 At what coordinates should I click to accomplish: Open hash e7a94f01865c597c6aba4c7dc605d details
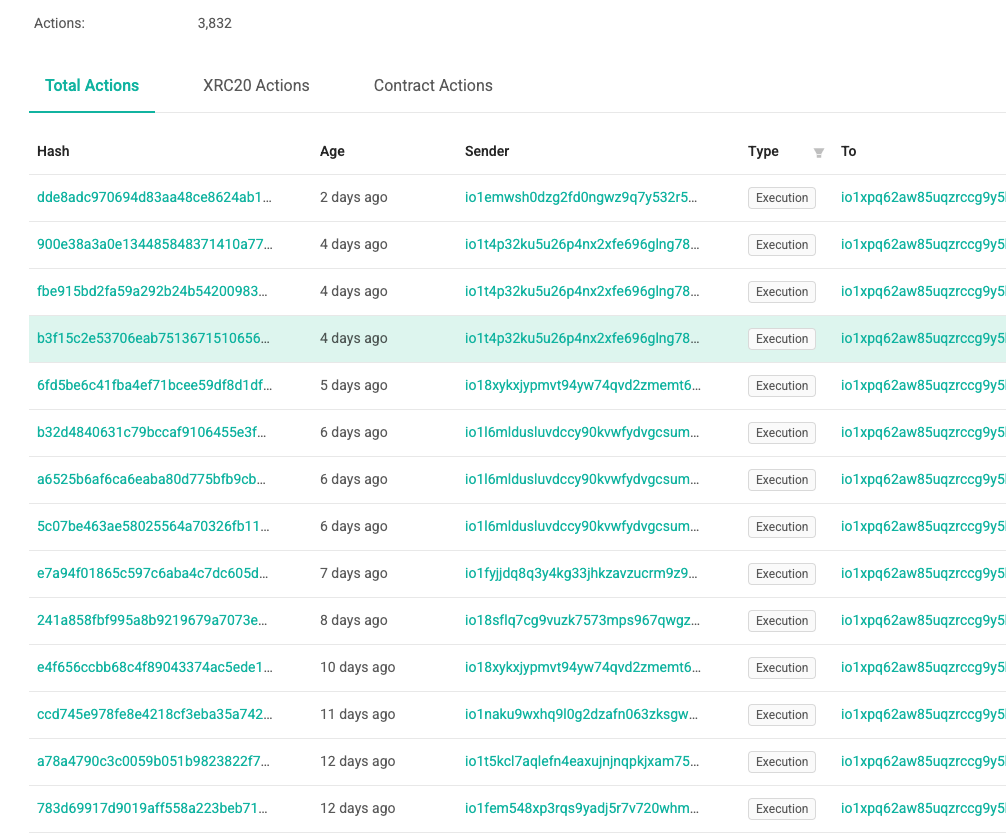point(153,573)
